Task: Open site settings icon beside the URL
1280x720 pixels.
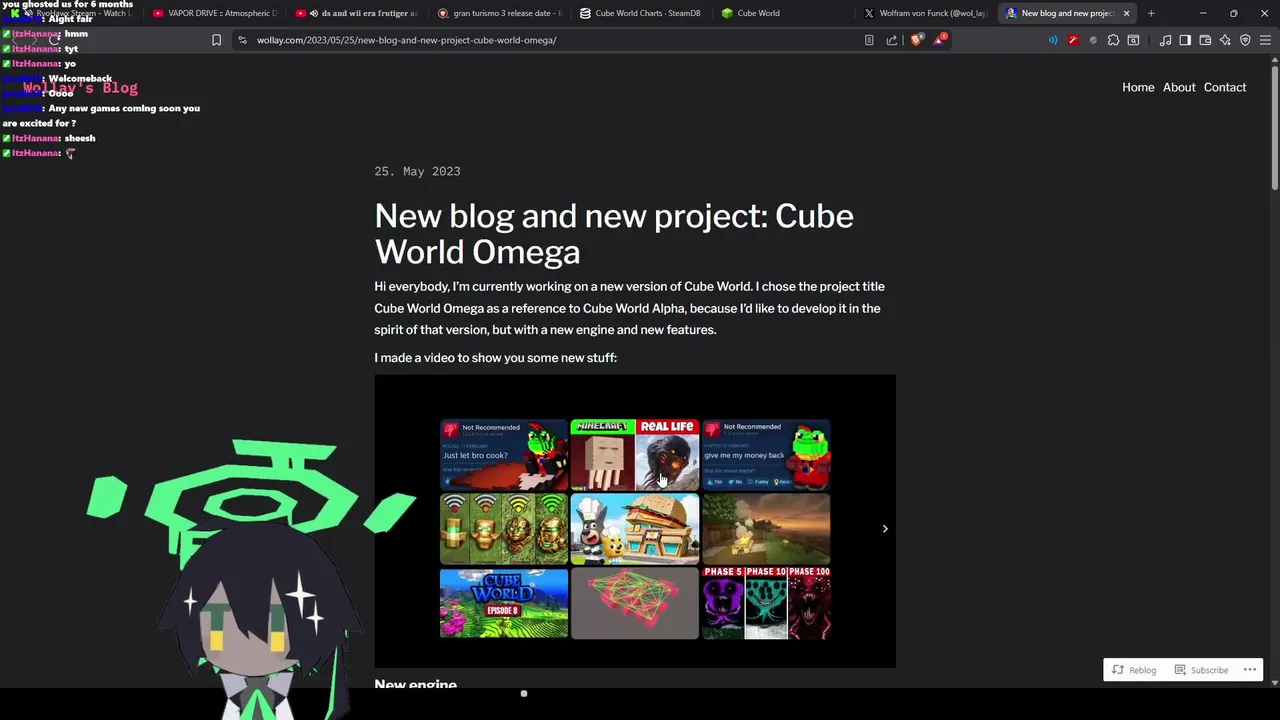Action: click(x=242, y=40)
